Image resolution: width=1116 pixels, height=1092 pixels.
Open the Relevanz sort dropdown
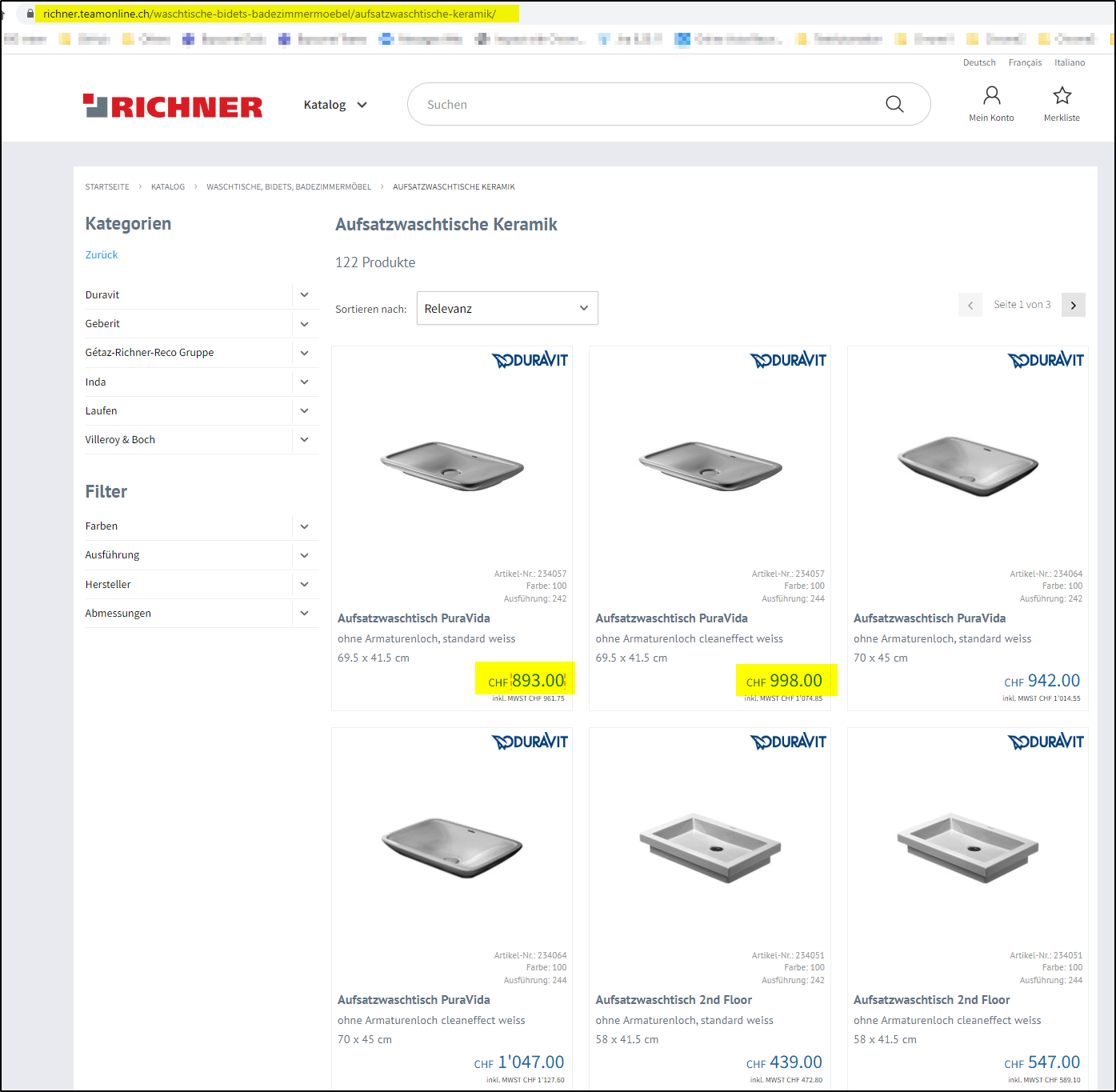506,308
